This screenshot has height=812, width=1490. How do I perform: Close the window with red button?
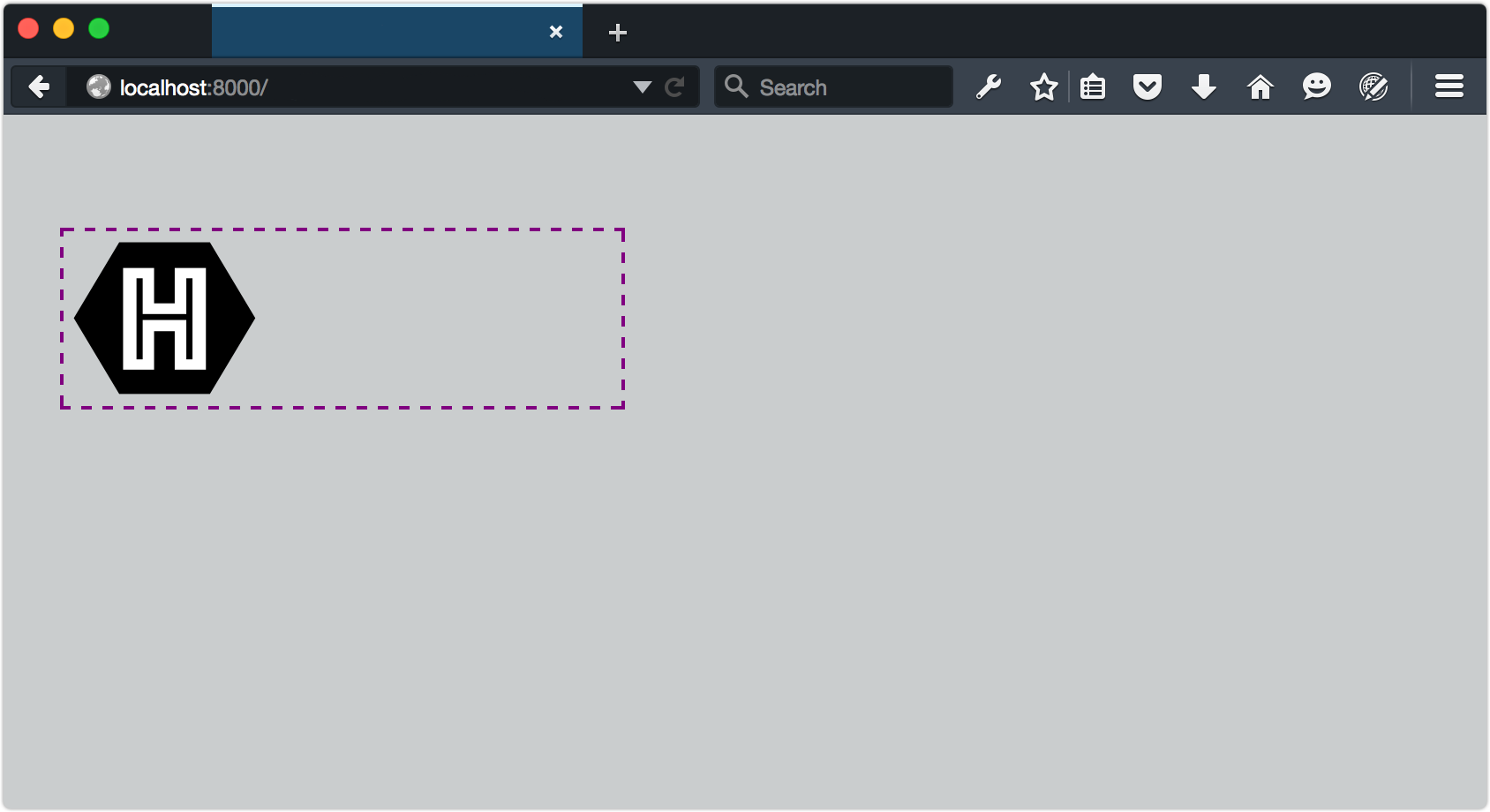pyautogui.click(x=28, y=28)
